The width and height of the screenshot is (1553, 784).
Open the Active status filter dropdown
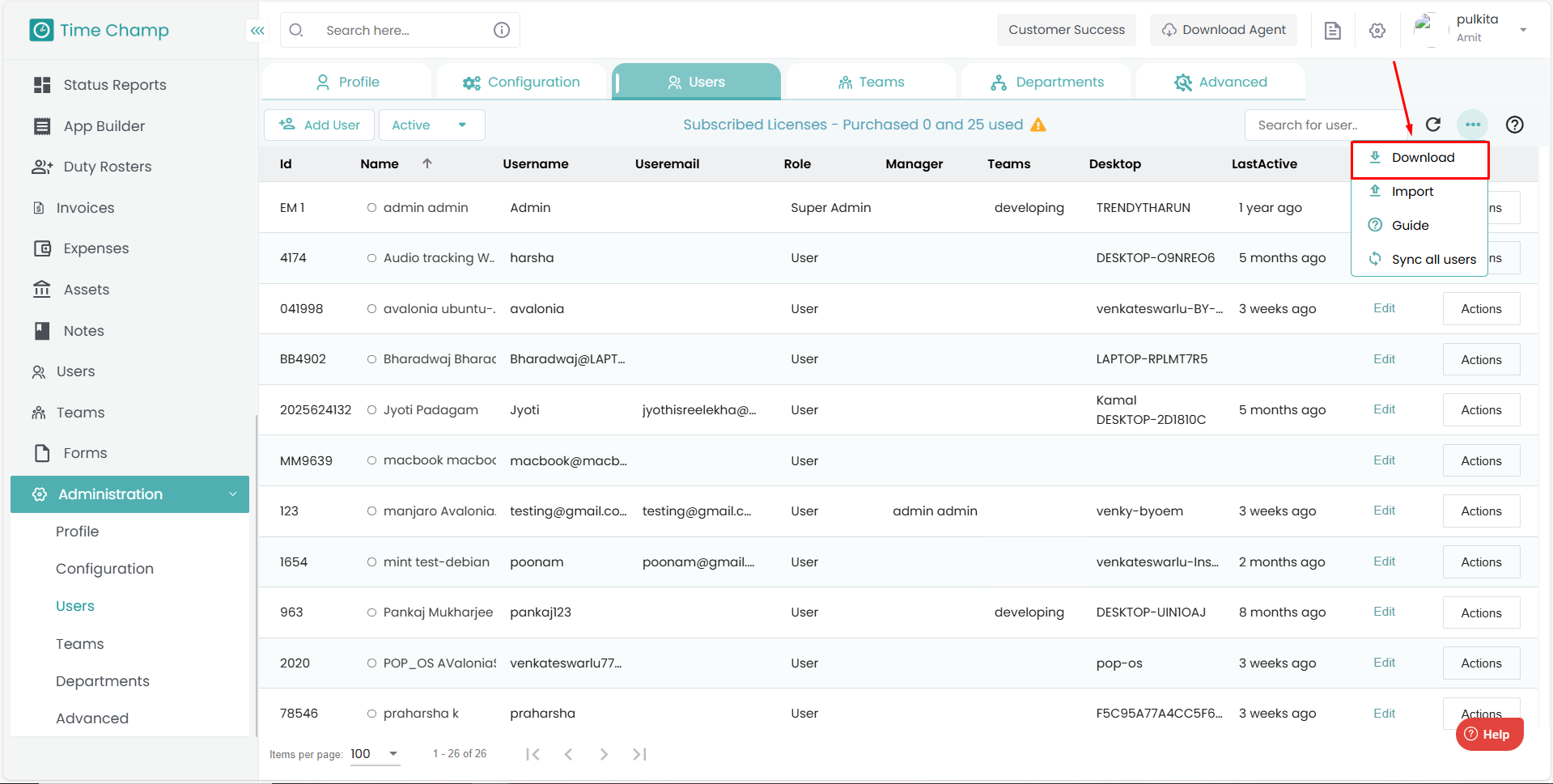(x=431, y=125)
